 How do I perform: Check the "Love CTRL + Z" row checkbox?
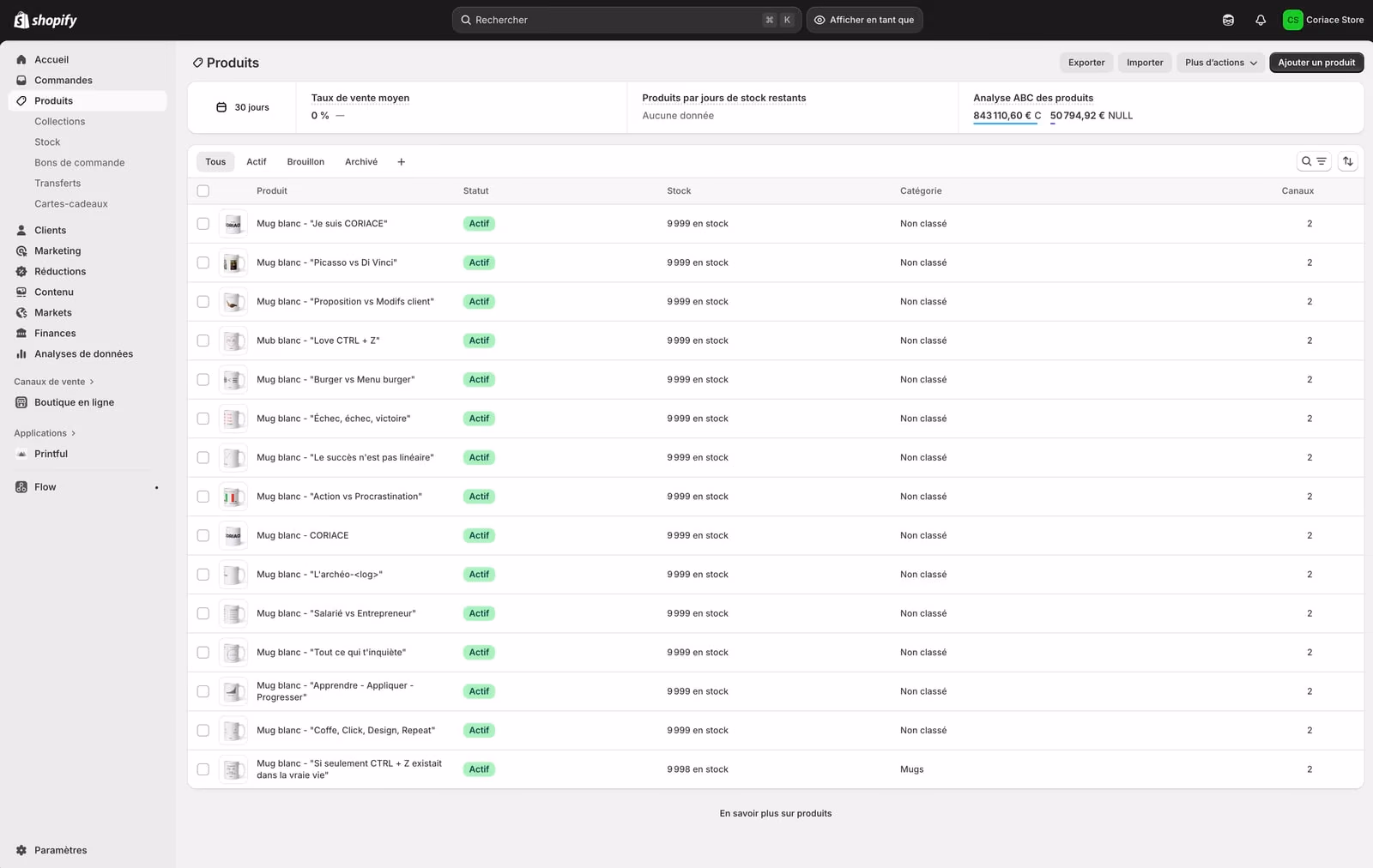pos(203,341)
